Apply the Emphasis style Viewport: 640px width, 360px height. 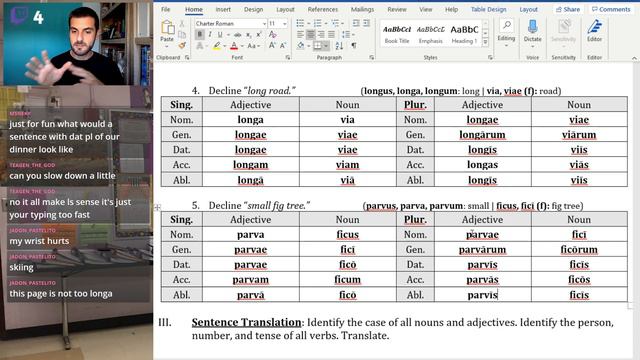click(x=430, y=33)
